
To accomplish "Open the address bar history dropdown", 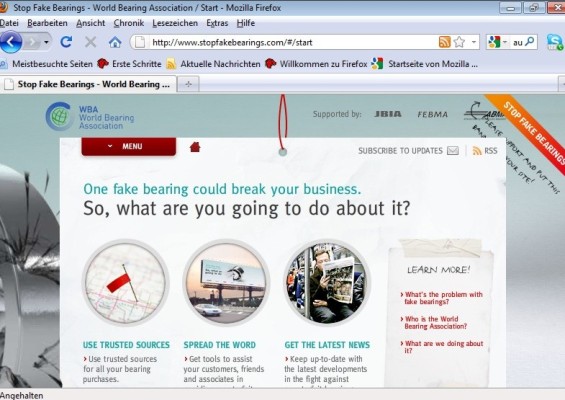I will [474, 42].
